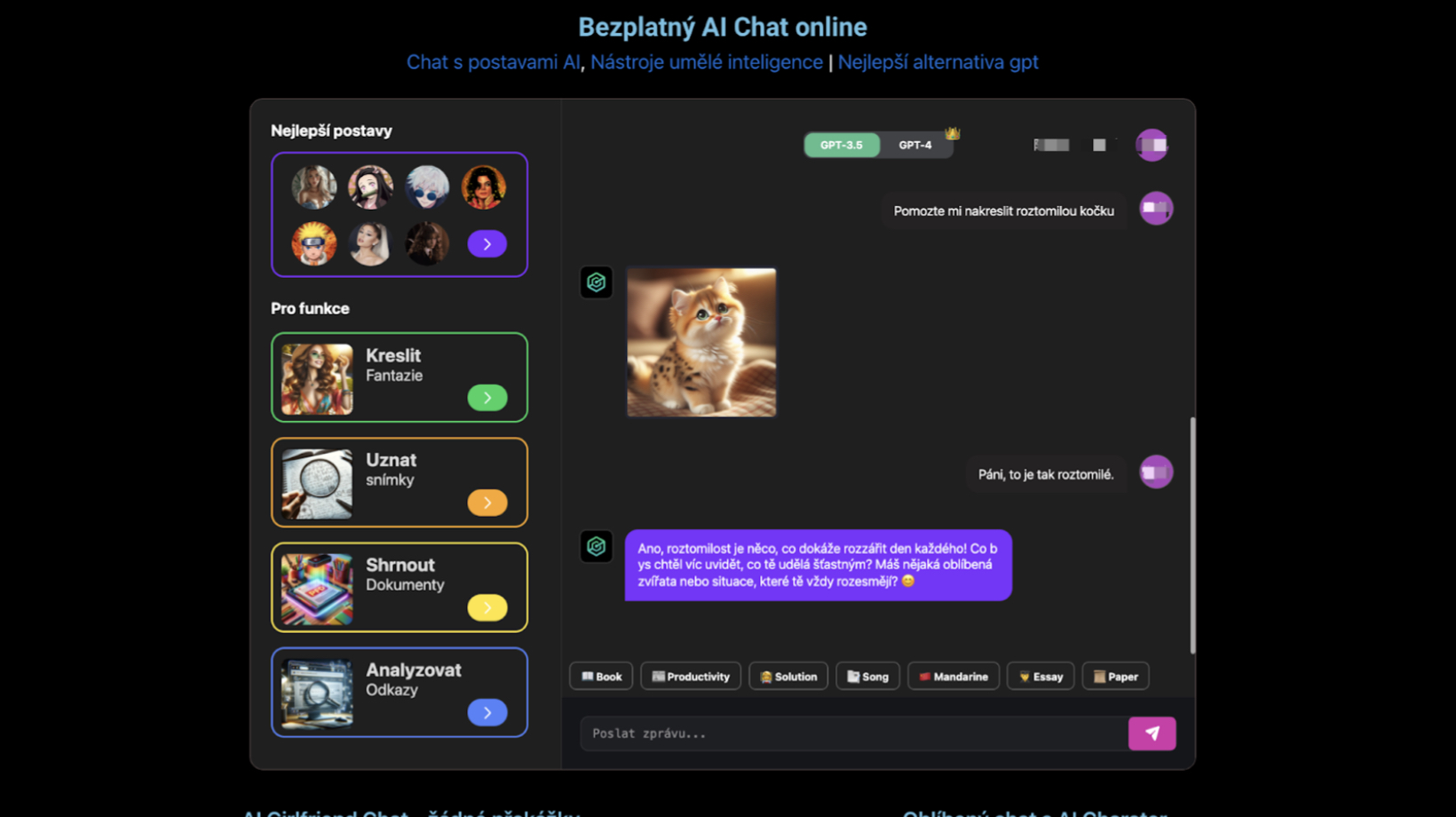Select the Essay prompt tag
The image size is (1456, 817).
(1041, 677)
